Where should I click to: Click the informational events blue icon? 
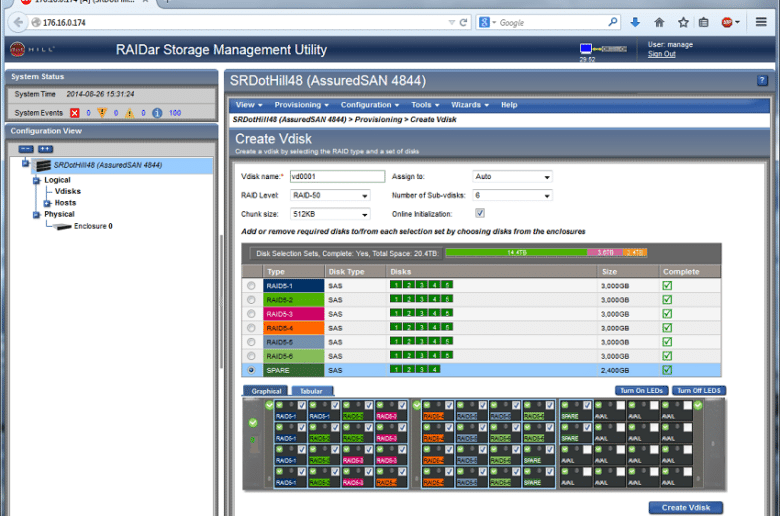157,113
